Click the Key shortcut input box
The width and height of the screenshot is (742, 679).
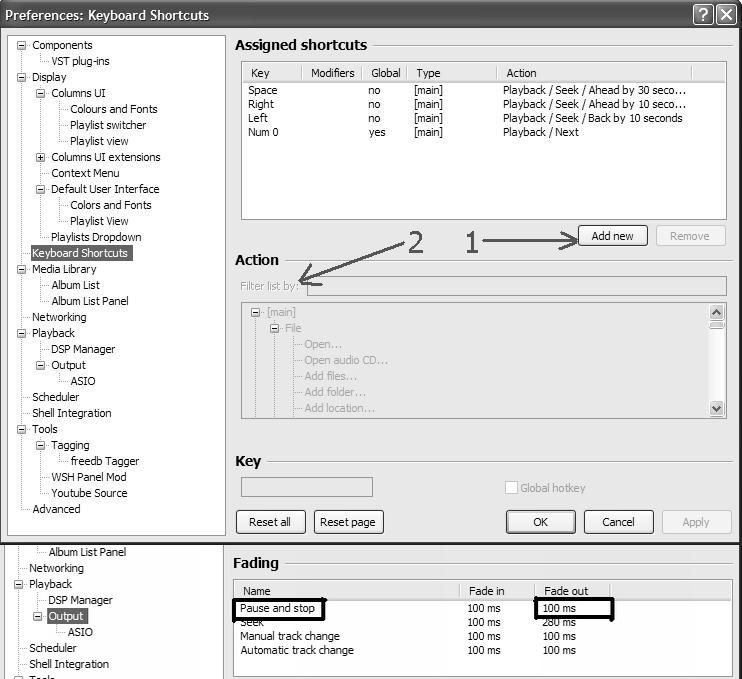coord(306,487)
